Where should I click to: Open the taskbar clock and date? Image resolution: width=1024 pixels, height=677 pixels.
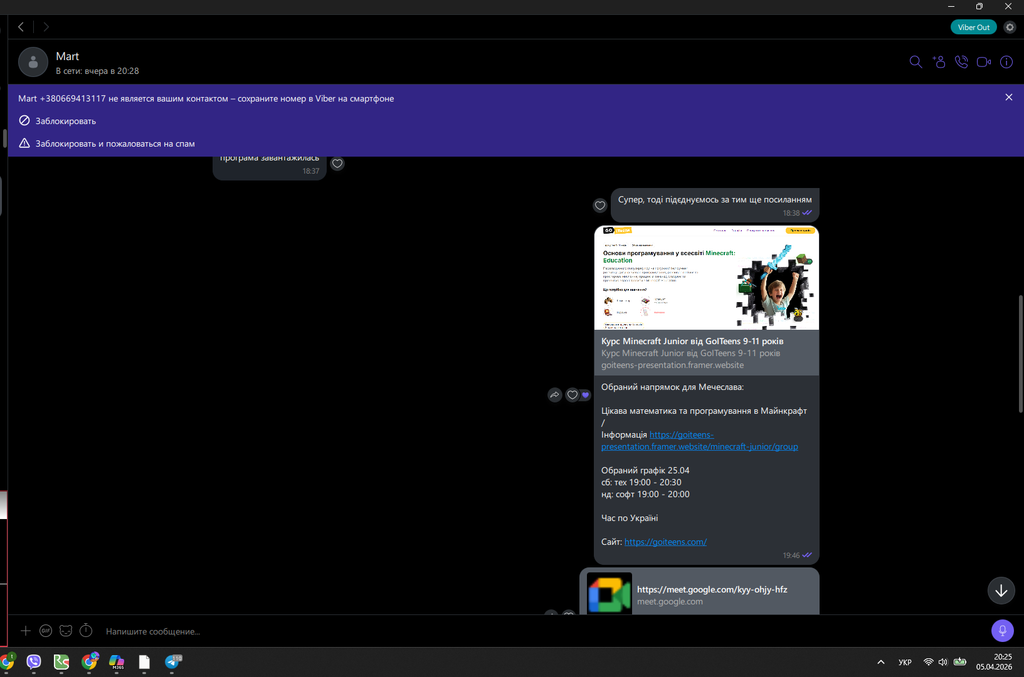click(994, 662)
